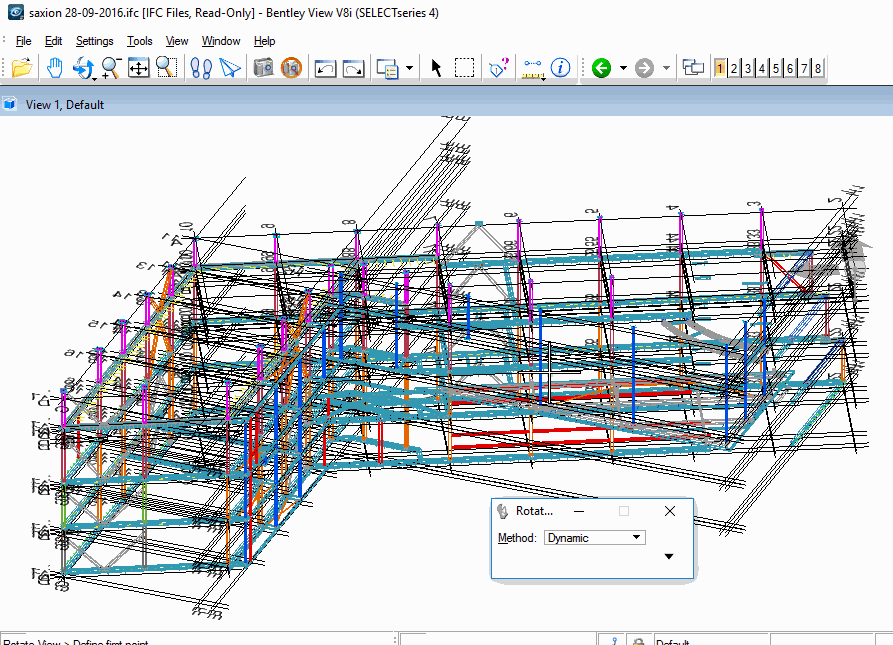Click the green Back arrow button
This screenshot has height=645, width=893.
coord(601,68)
